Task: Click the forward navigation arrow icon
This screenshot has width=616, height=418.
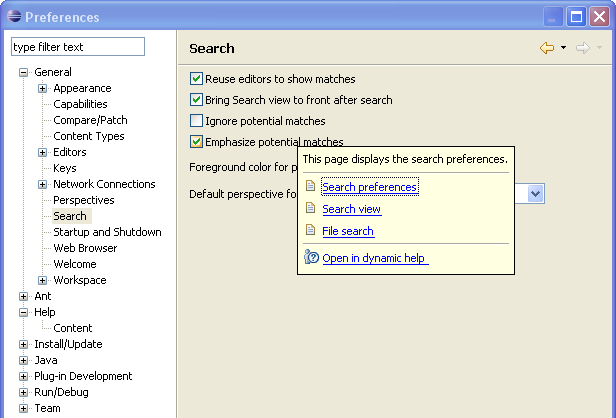Action: tap(583, 48)
